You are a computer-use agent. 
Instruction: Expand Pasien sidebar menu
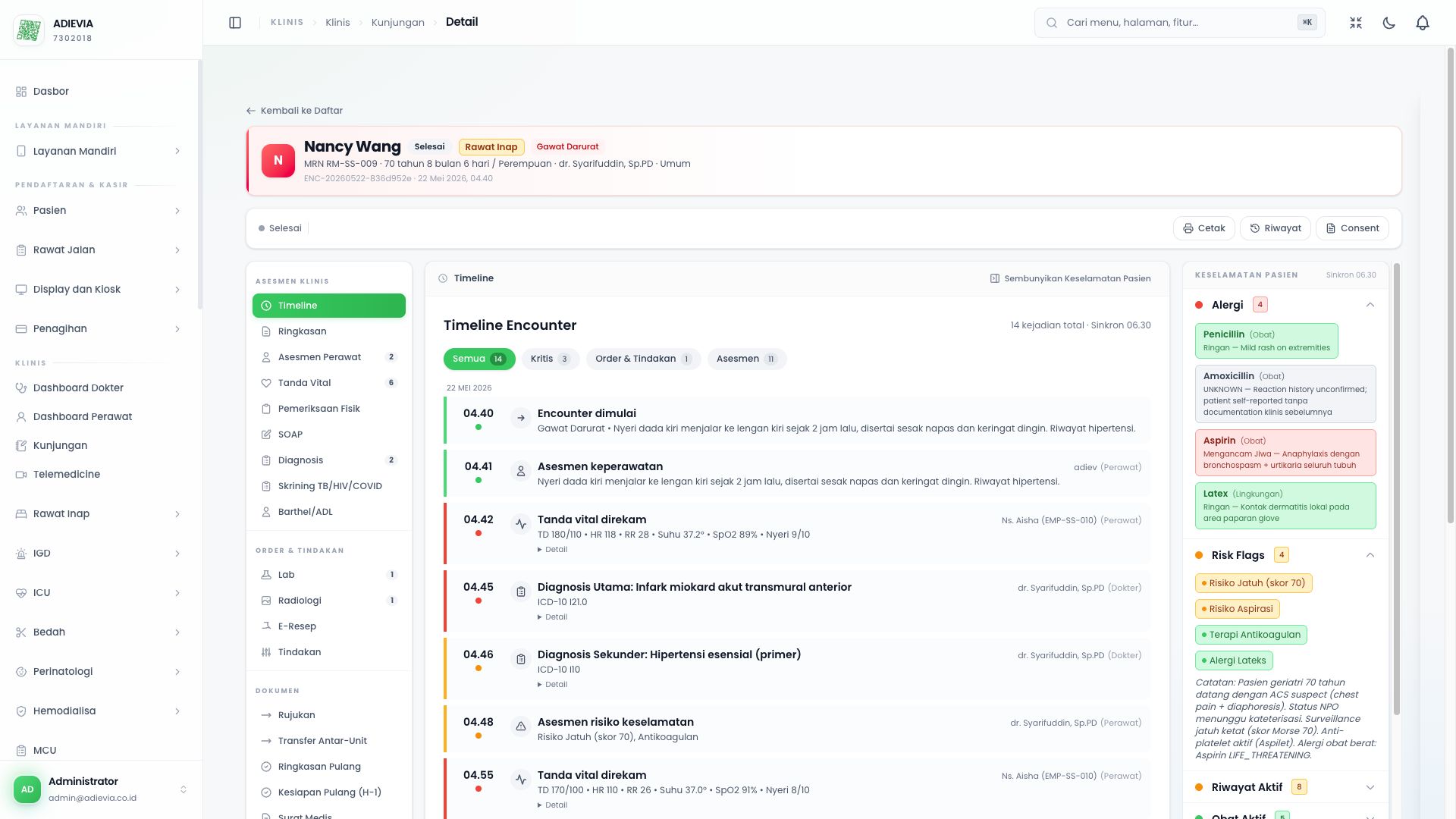click(100, 210)
